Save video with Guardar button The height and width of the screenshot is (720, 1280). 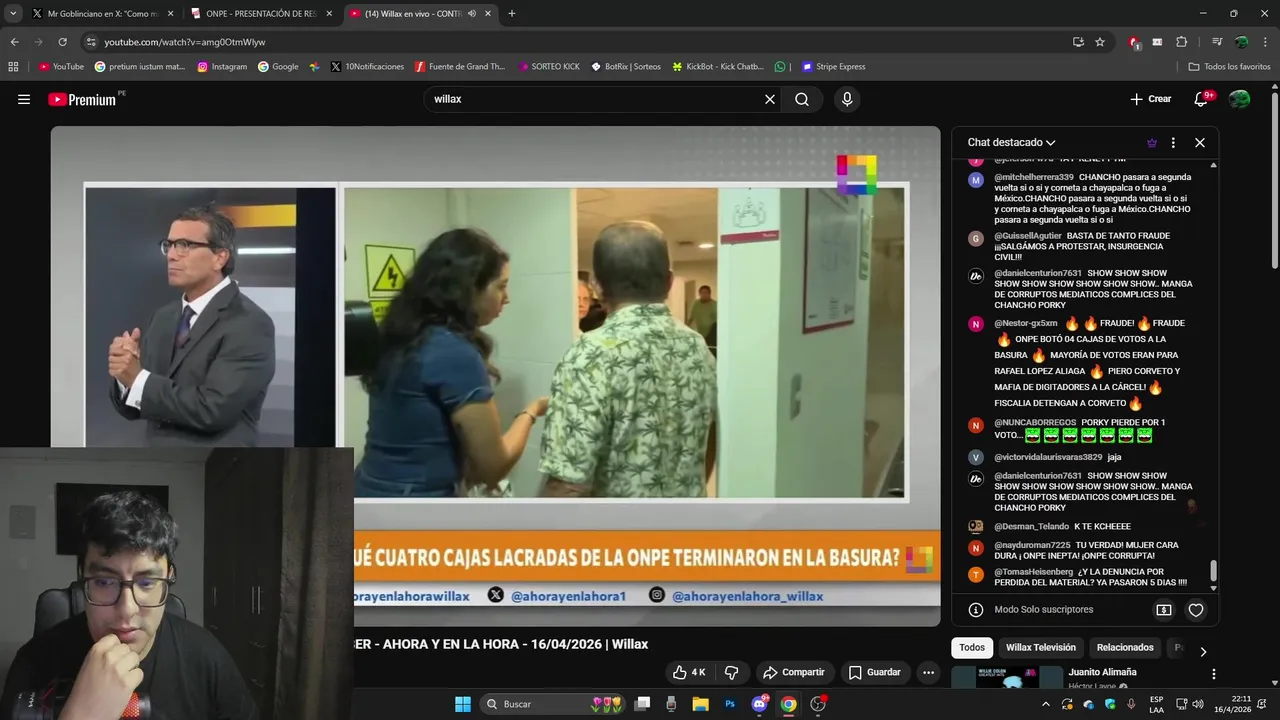coord(875,672)
